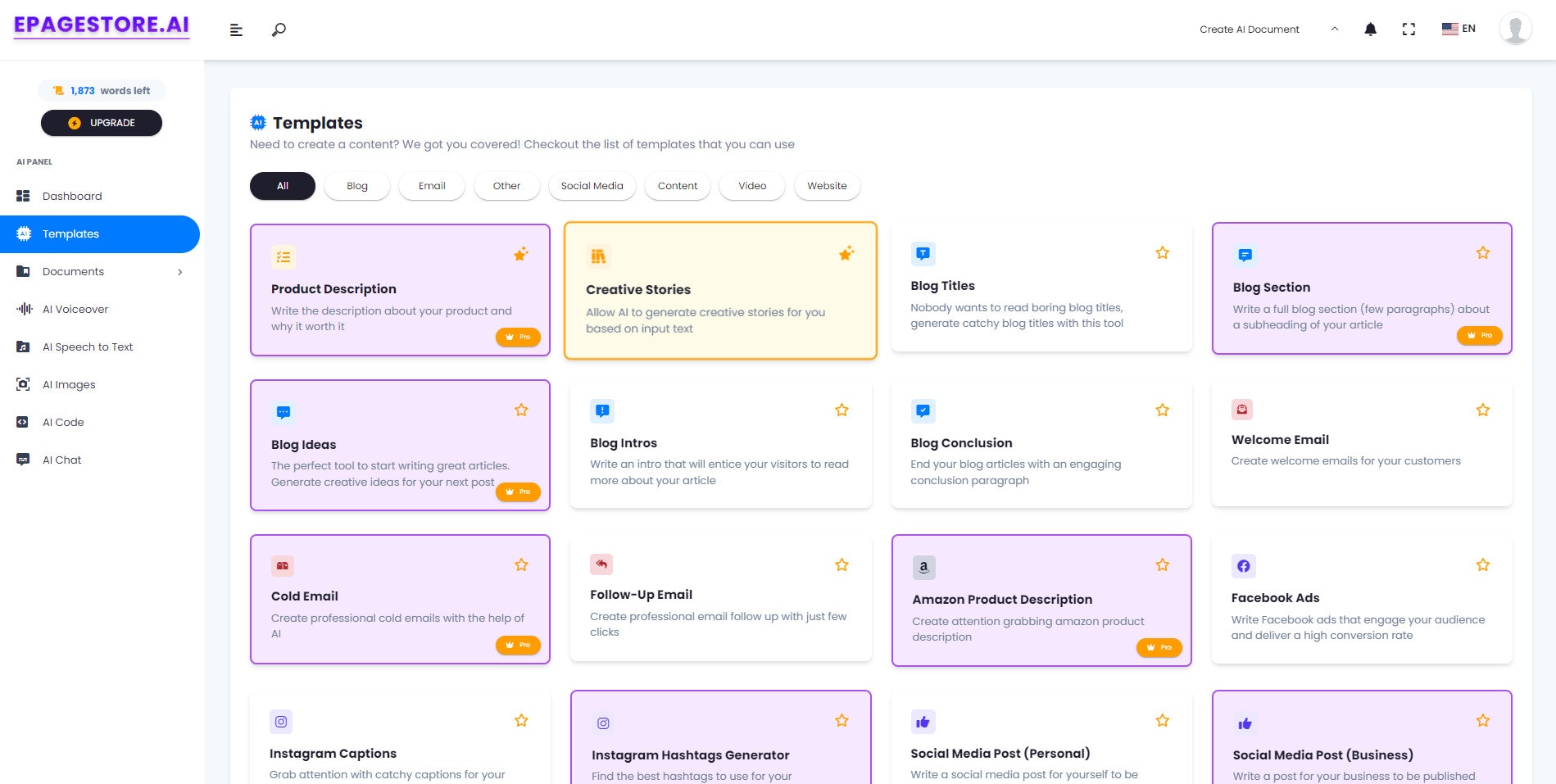Click the Blog Section message icon
Image resolution: width=1556 pixels, height=784 pixels.
[1245, 256]
